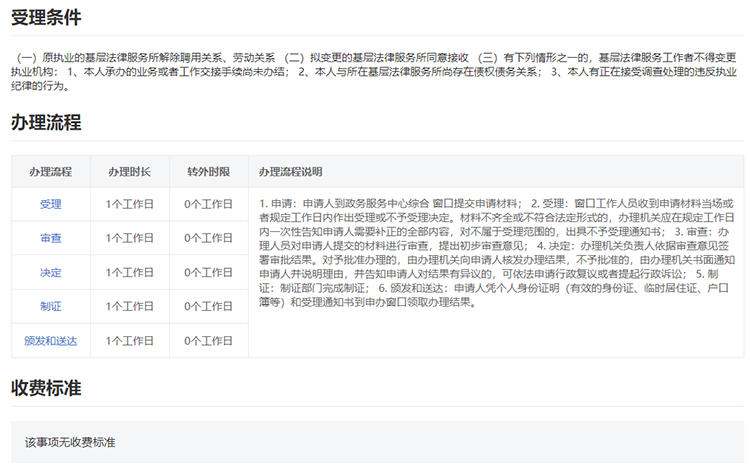Click the 该事项无收费标准 notice box

375,441
